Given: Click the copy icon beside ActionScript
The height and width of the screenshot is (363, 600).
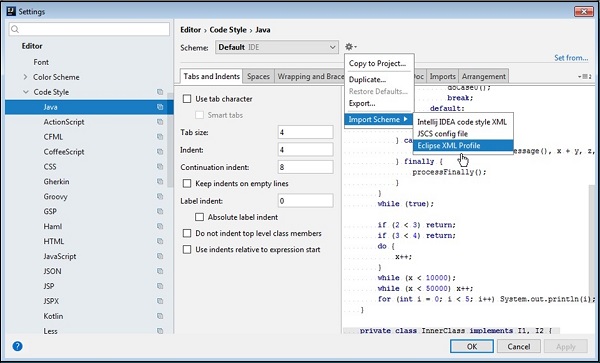Looking at the screenshot, I should [160, 122].
